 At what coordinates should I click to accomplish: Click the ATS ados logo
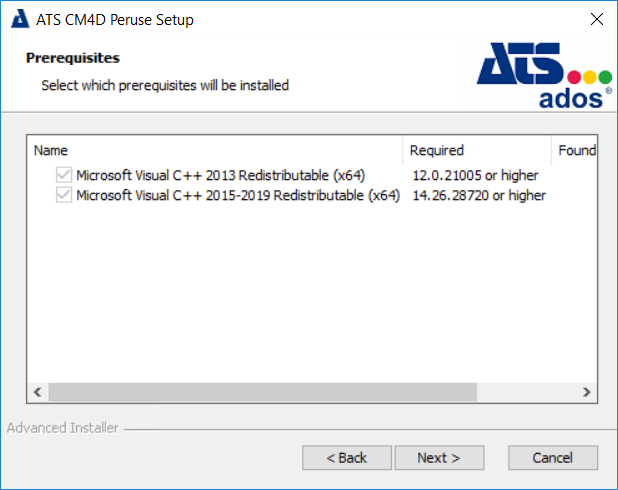point(545,75)
